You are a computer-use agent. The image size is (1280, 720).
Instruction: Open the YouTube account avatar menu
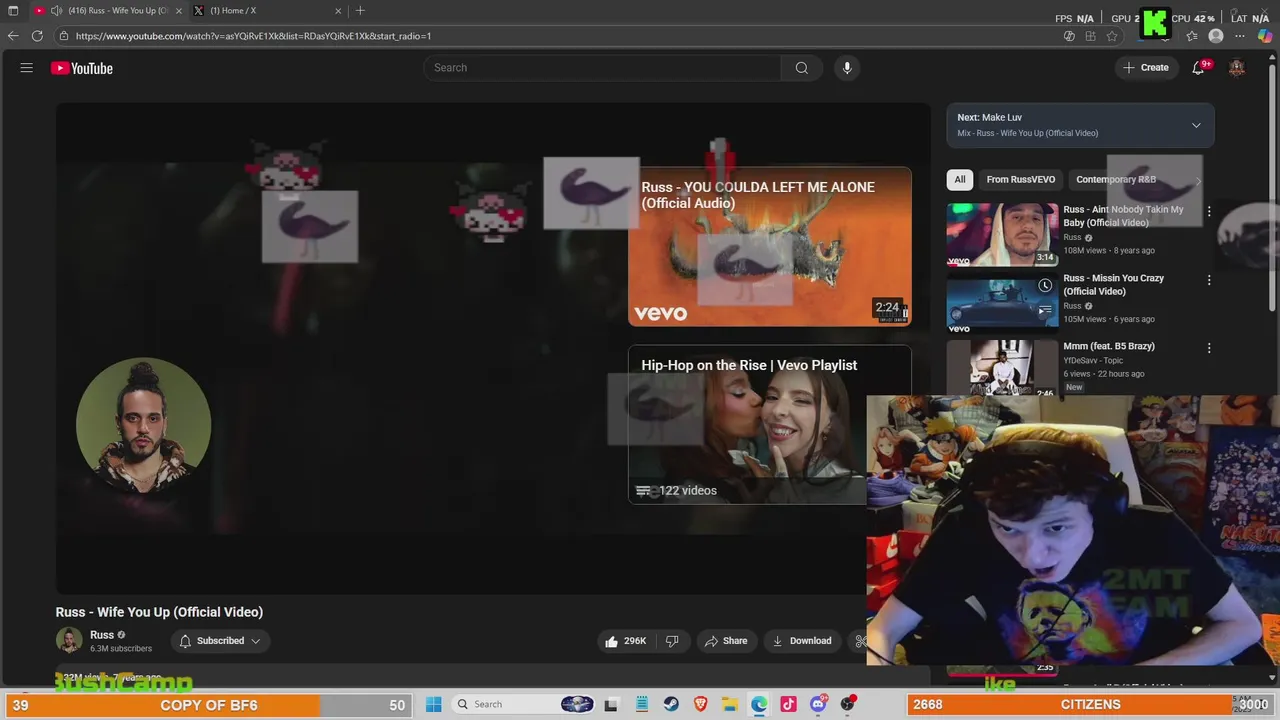(1237, 68)
